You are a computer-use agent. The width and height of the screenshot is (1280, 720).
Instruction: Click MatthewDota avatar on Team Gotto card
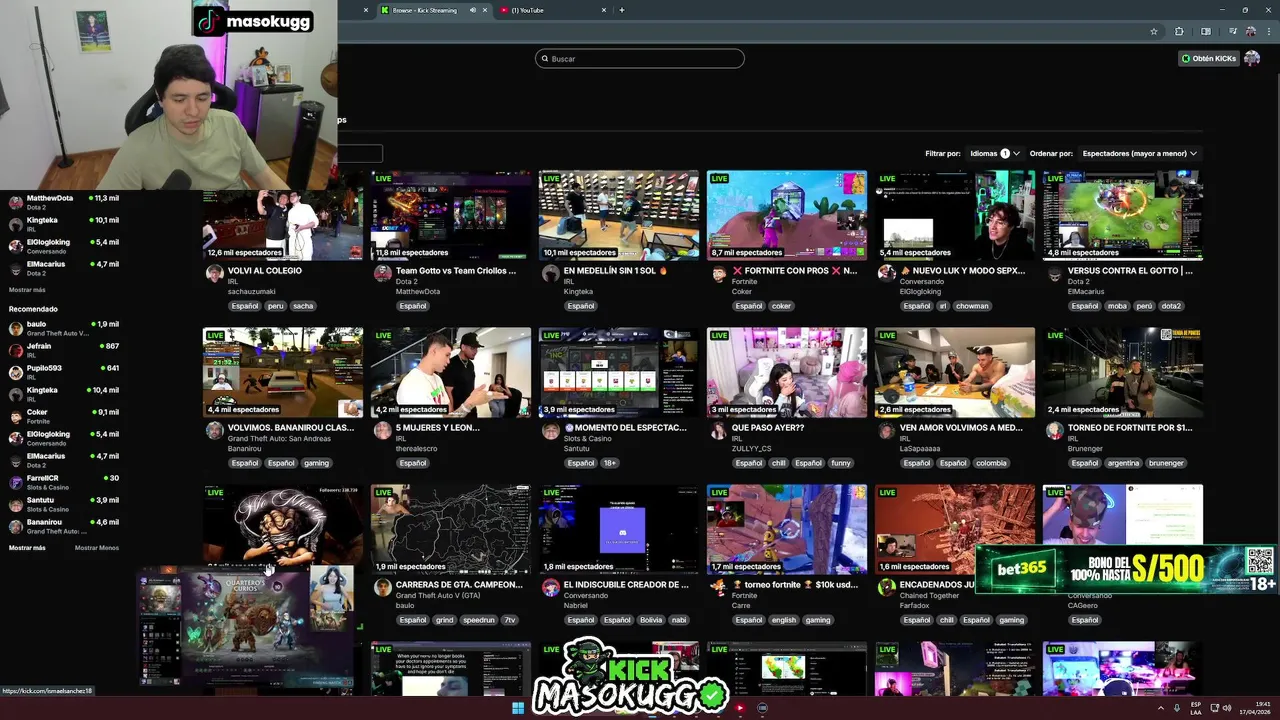point(382,273)
